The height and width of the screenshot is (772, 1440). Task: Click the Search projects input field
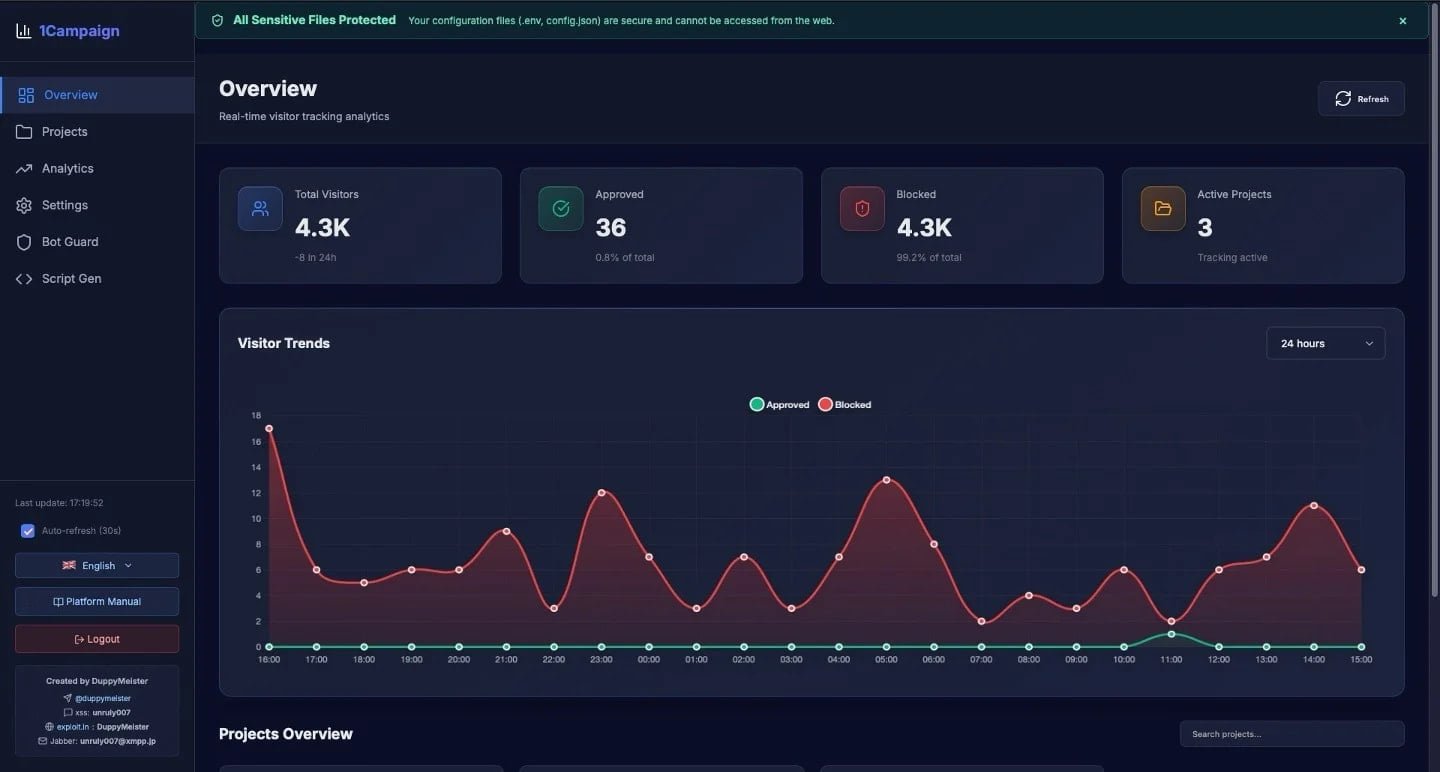pyautogui.click(x=1291, y=733)
